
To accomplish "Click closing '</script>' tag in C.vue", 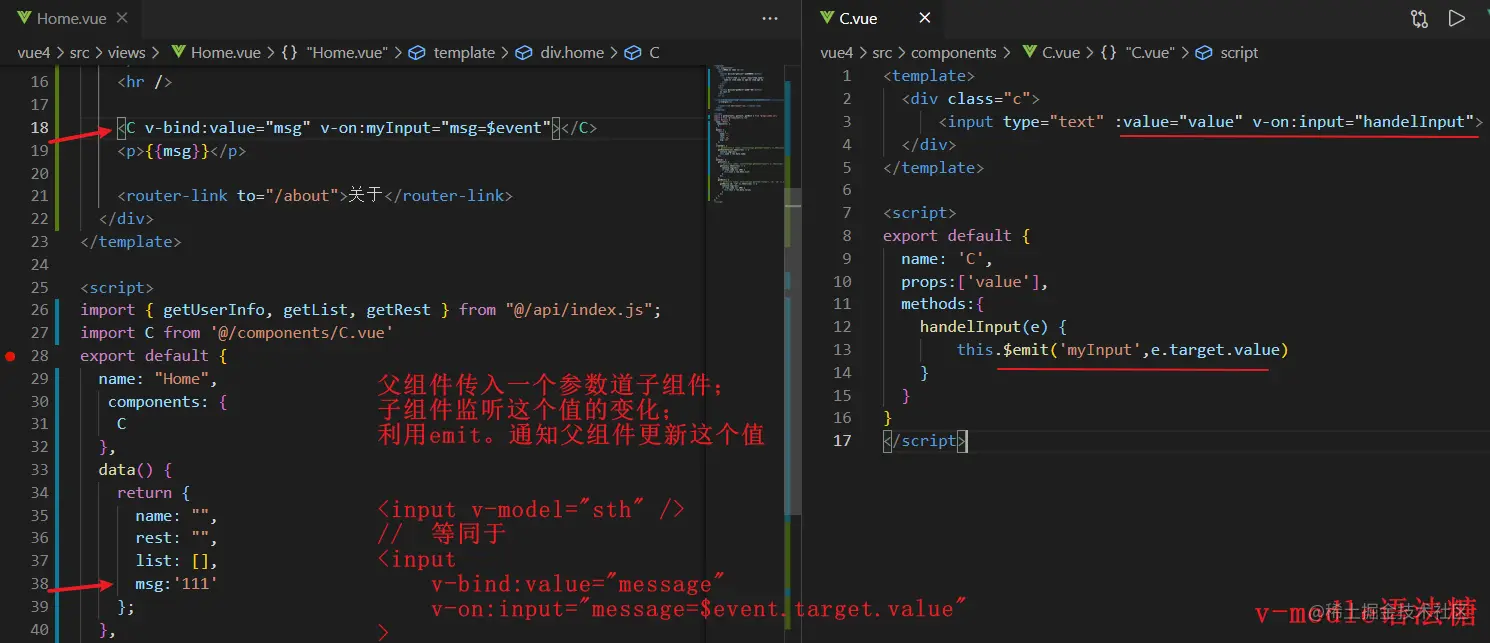I will click(x=925, y=441).
